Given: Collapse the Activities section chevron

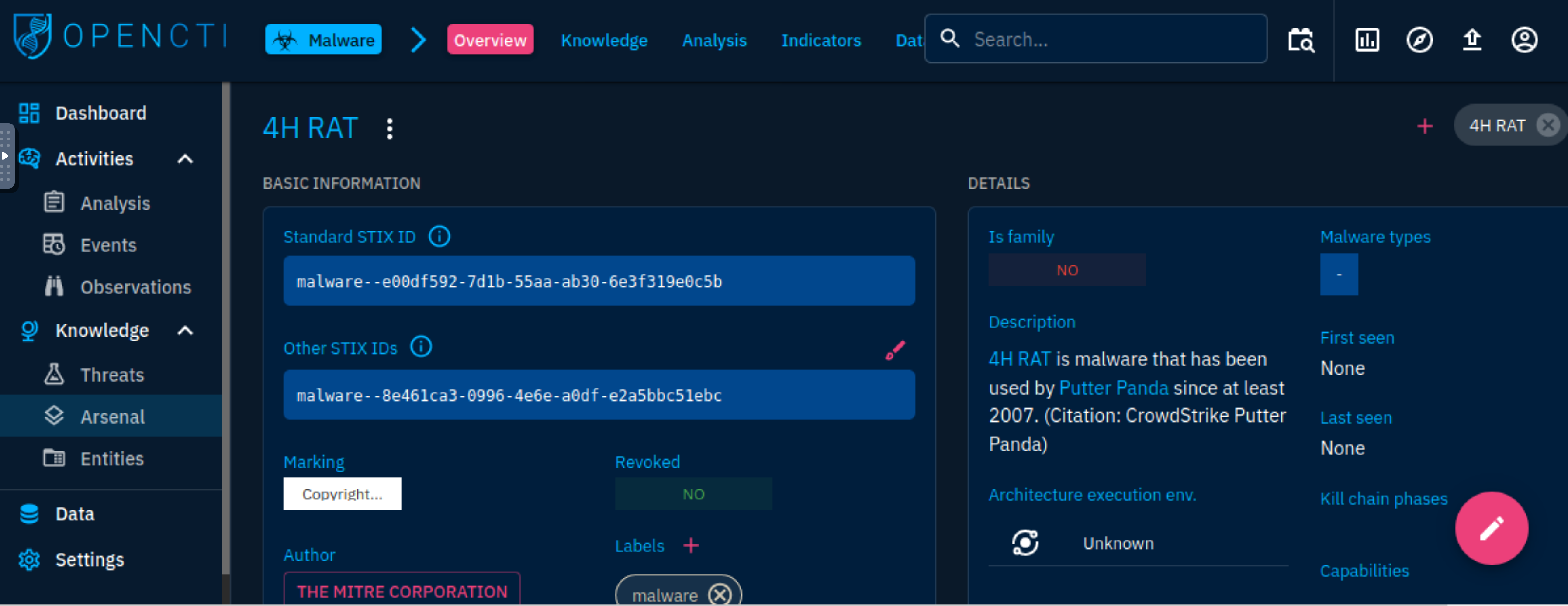Looking at the screenshot, I should tap(185, 159).
